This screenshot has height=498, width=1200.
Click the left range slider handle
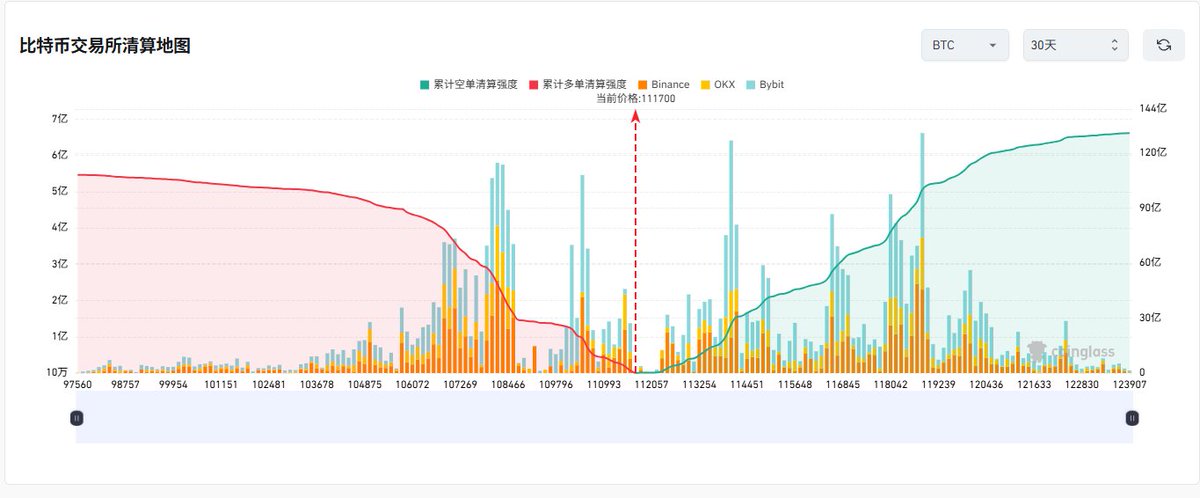tap(77, 418)
